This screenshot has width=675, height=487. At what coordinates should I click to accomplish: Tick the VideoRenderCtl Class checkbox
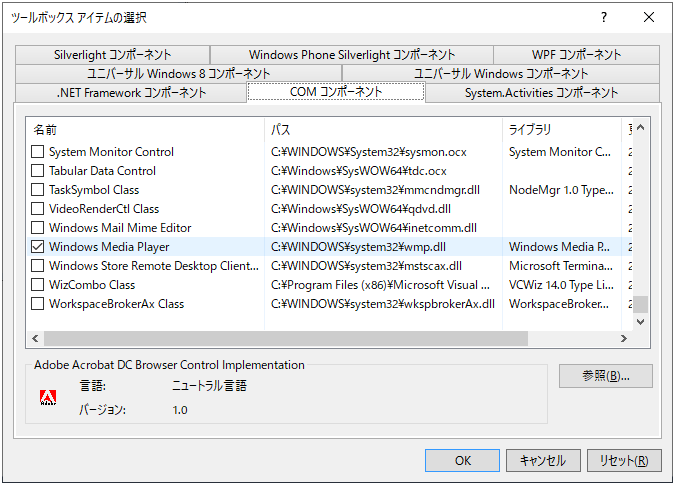[37, 208]
